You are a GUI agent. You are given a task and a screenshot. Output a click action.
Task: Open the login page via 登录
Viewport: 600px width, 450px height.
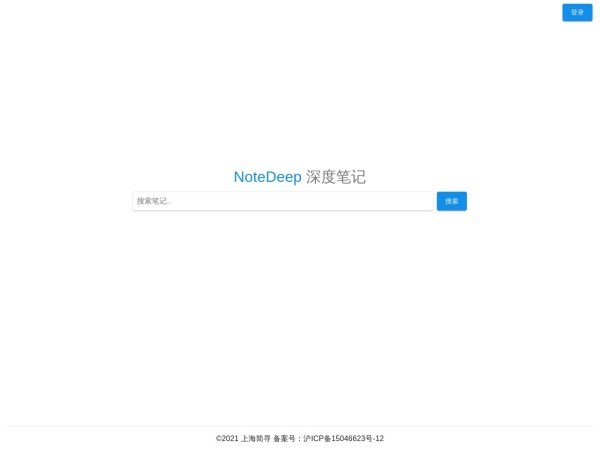click(x=577, y=12)
